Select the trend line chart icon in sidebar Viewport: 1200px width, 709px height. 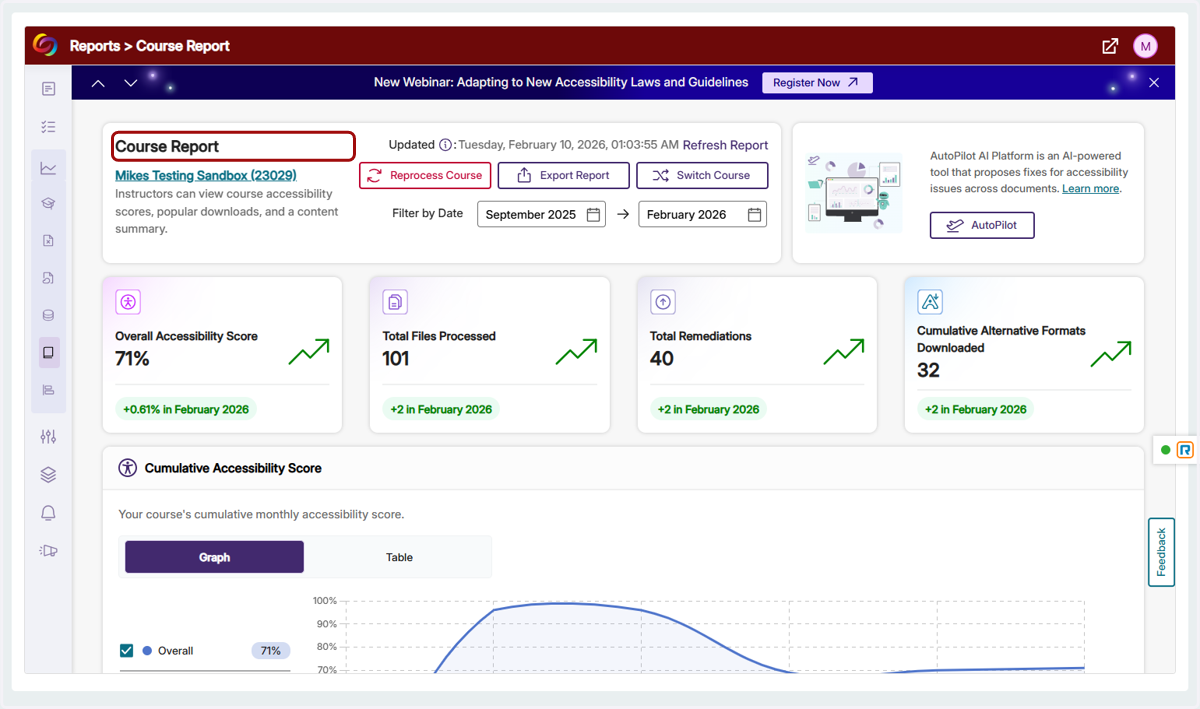[x=48, y=168]
